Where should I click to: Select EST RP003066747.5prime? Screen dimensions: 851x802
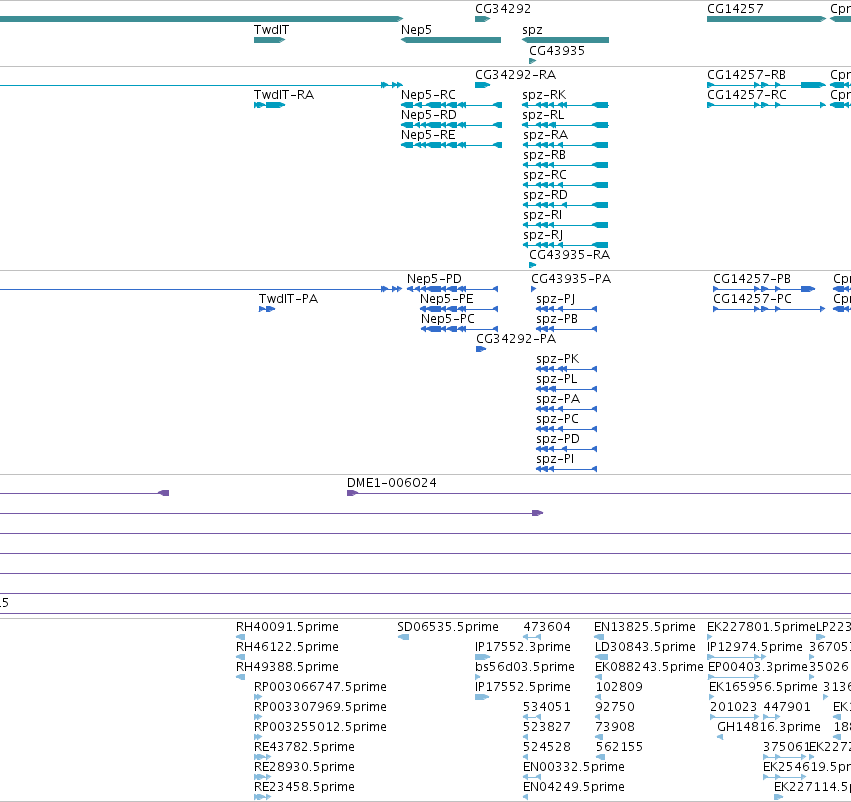pos(320,687)
